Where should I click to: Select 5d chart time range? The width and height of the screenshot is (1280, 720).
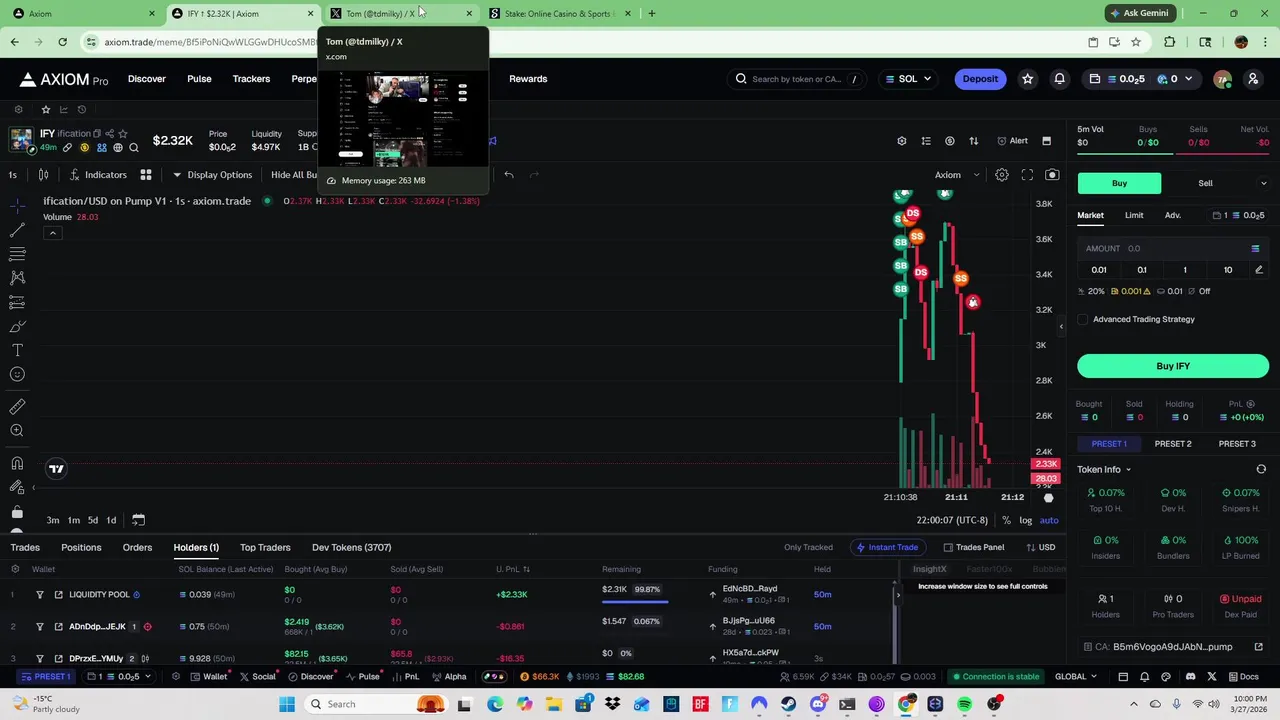coord(92,521)
